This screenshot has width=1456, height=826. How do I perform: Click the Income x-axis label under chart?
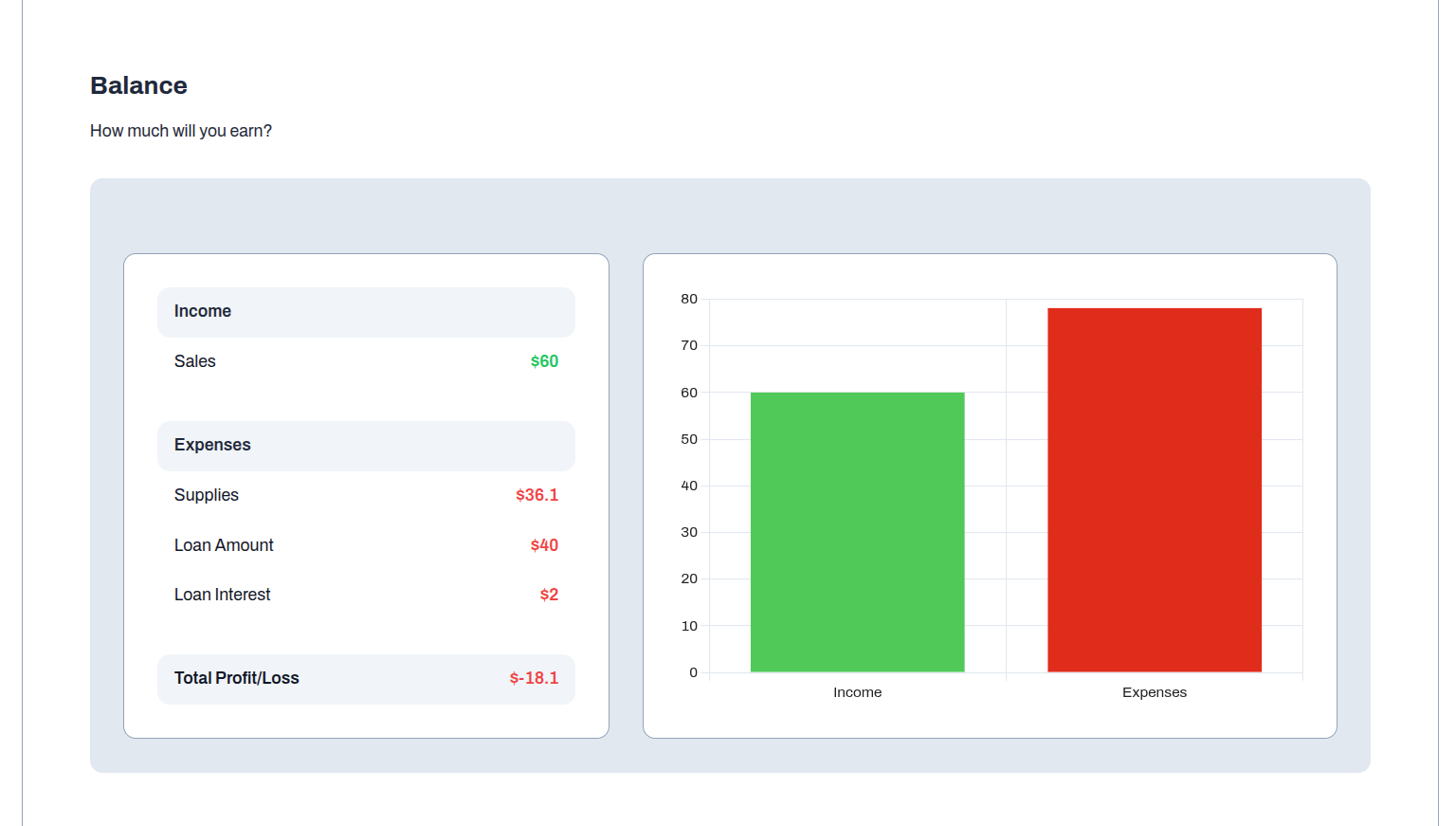(x=857, y=692)
